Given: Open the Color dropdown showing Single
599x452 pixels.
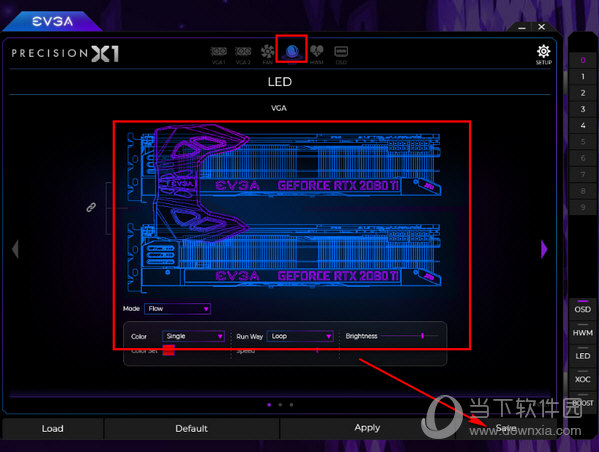Looking at the screenshot, I should tap(193, 336).
